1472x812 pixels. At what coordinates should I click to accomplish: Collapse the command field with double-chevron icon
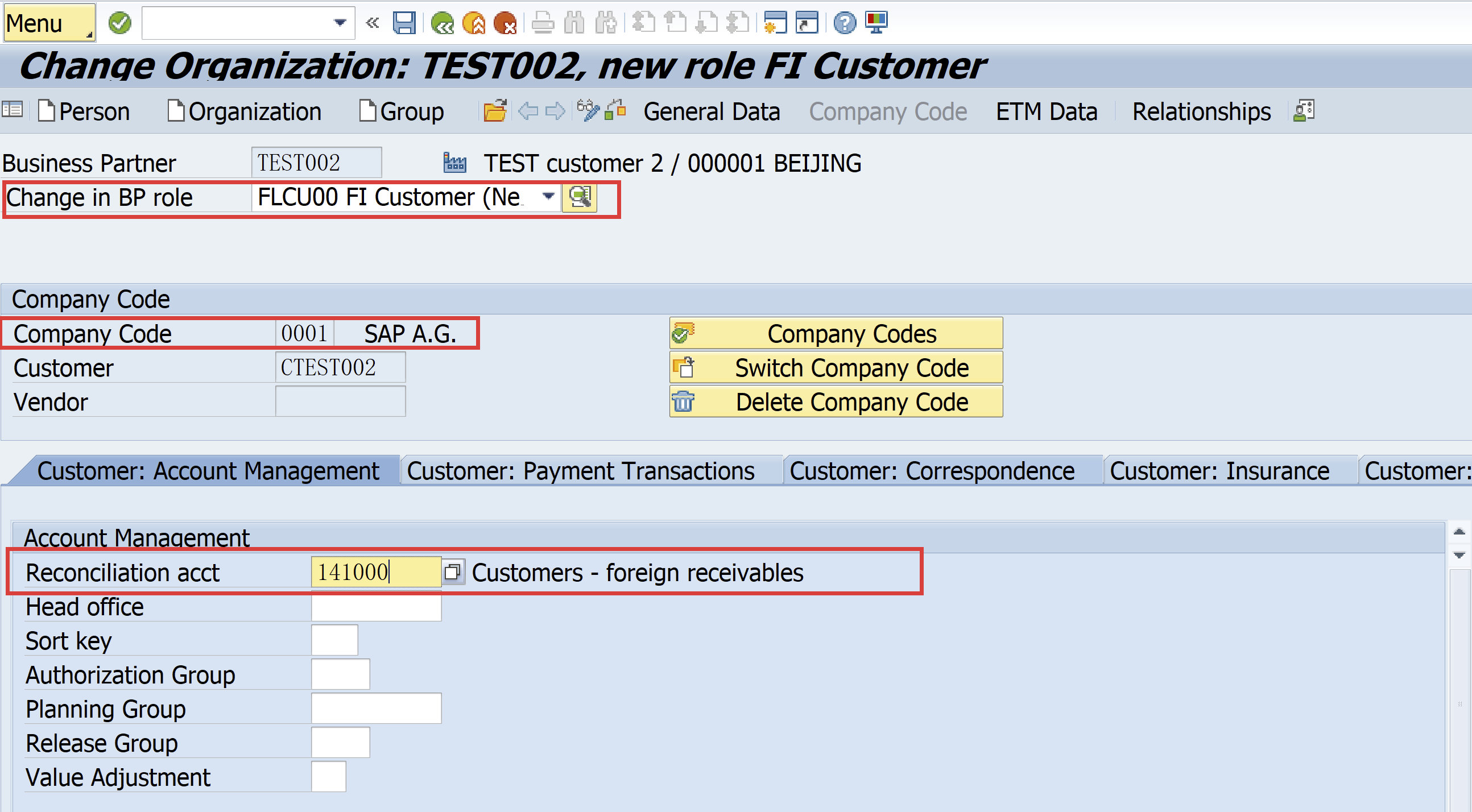[373, 23]
